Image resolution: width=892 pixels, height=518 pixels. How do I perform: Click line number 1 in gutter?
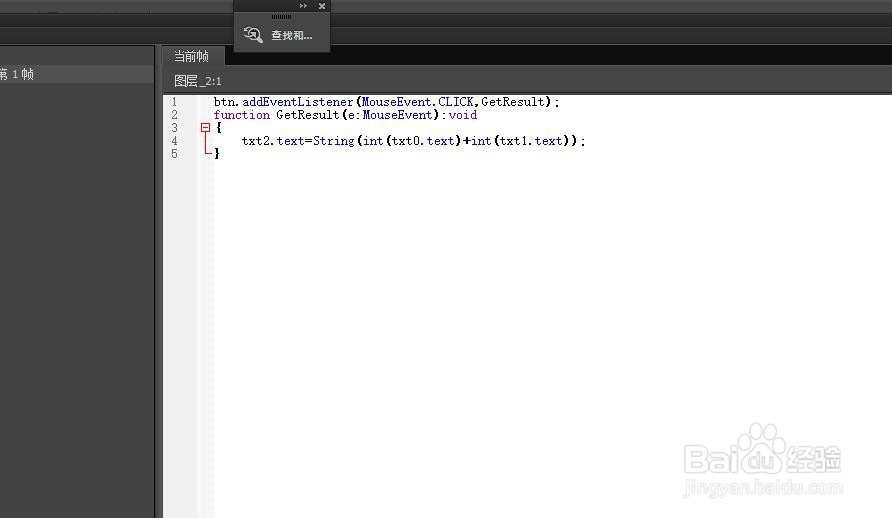[x=175, y=102]
